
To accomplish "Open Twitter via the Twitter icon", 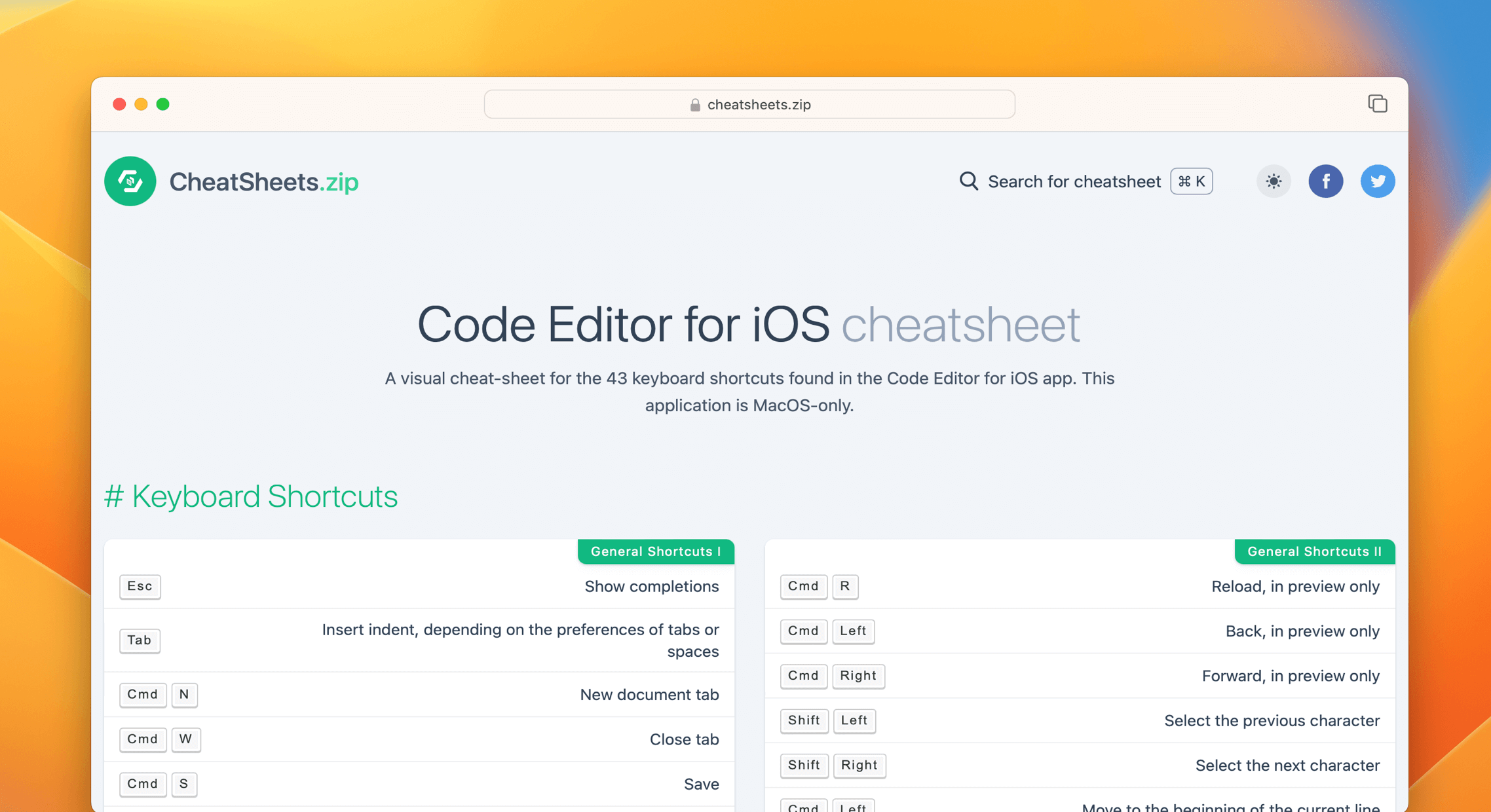I will coord(1378,181).
